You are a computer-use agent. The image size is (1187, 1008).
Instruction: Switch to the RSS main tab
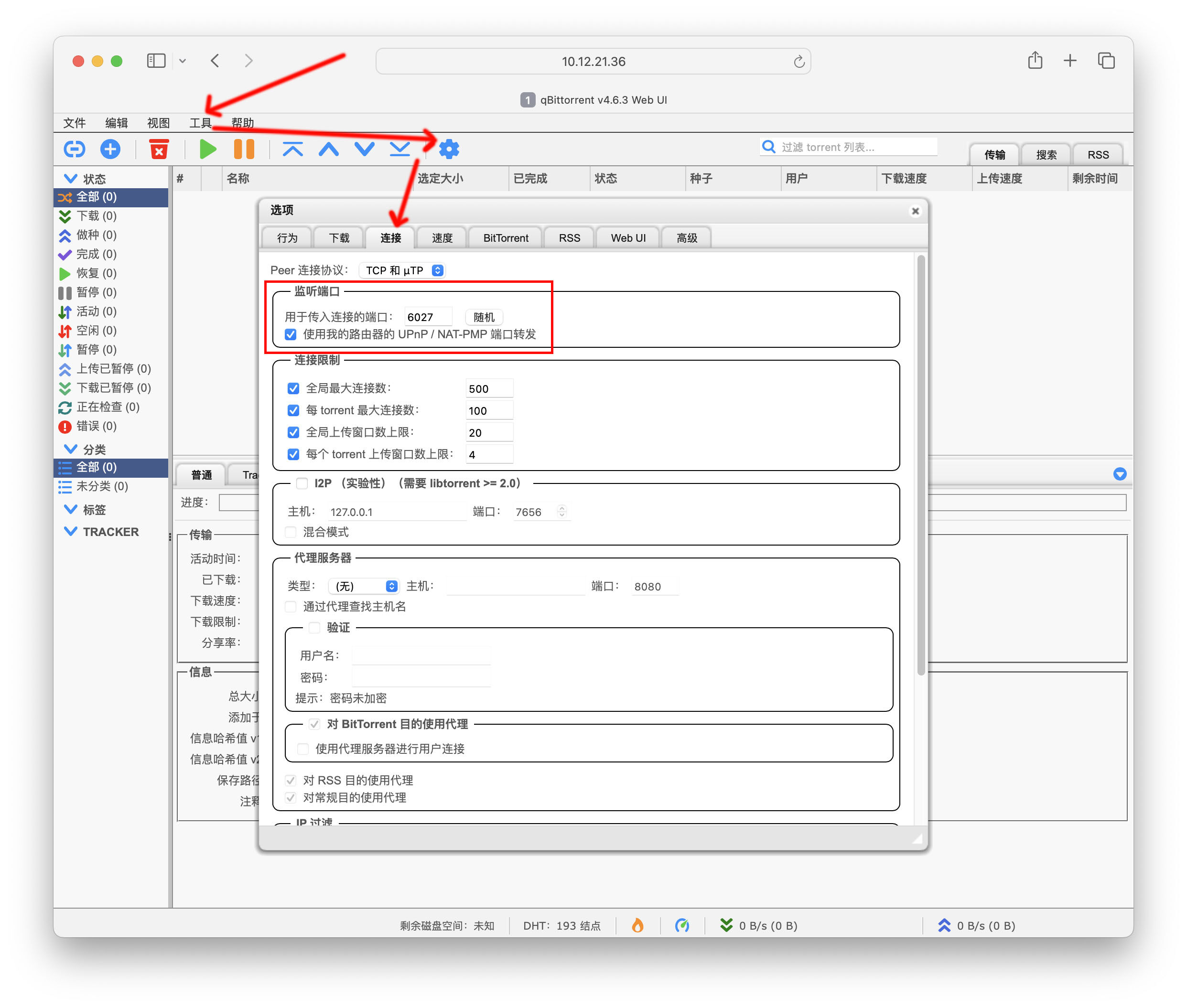tap(1098, 155)
